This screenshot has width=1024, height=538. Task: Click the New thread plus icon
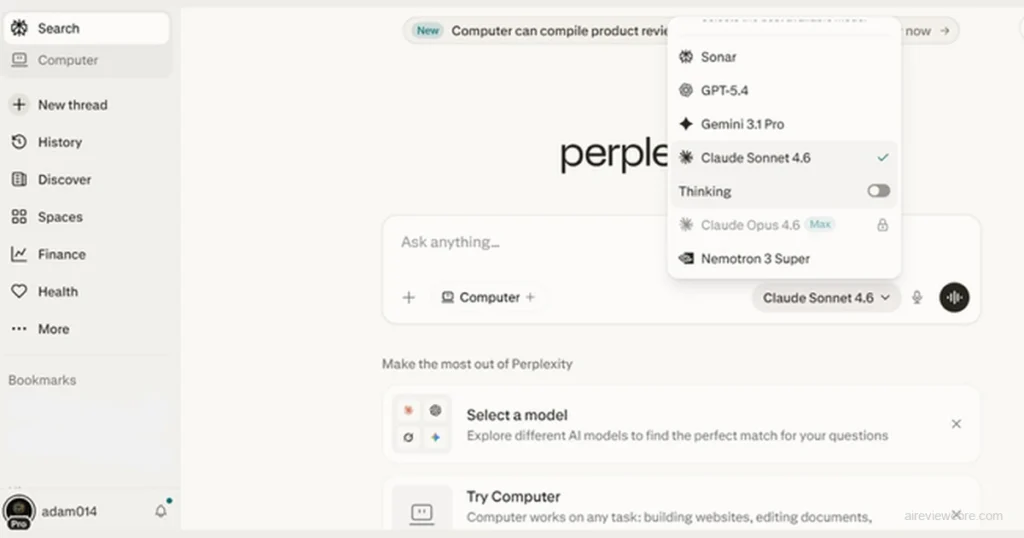[19, 104]
